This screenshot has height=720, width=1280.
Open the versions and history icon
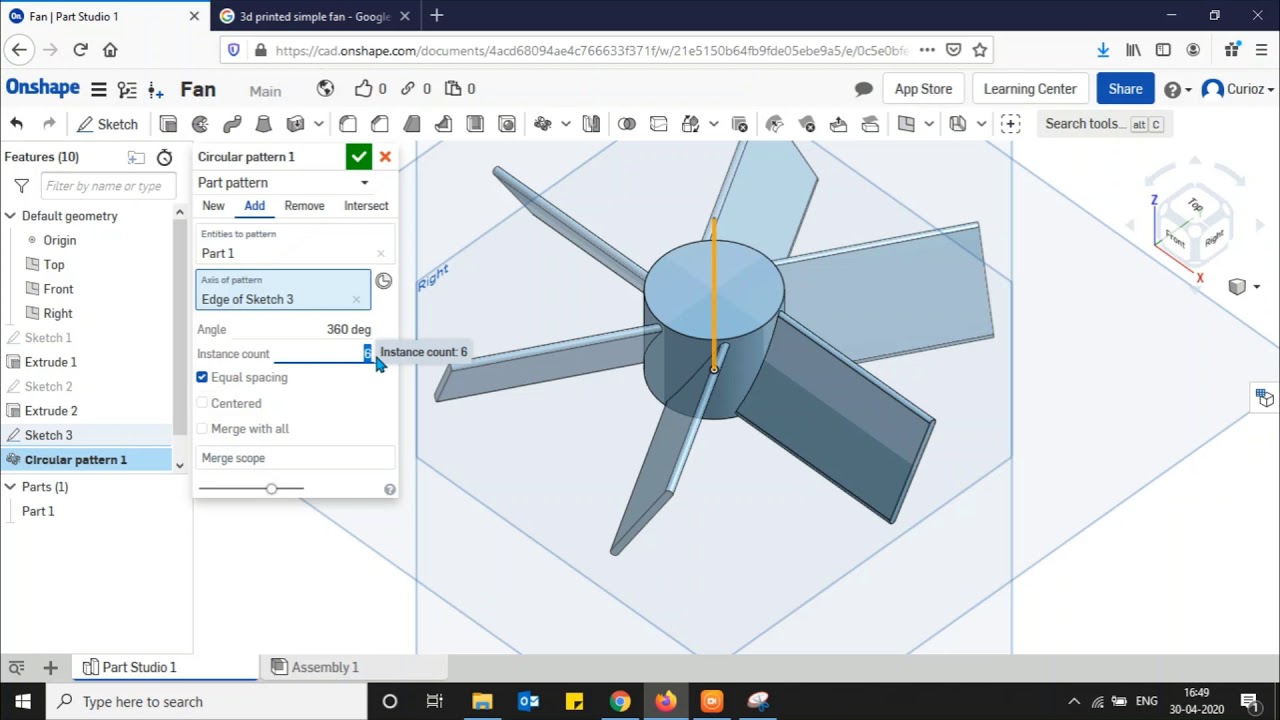tap(127, 89)
